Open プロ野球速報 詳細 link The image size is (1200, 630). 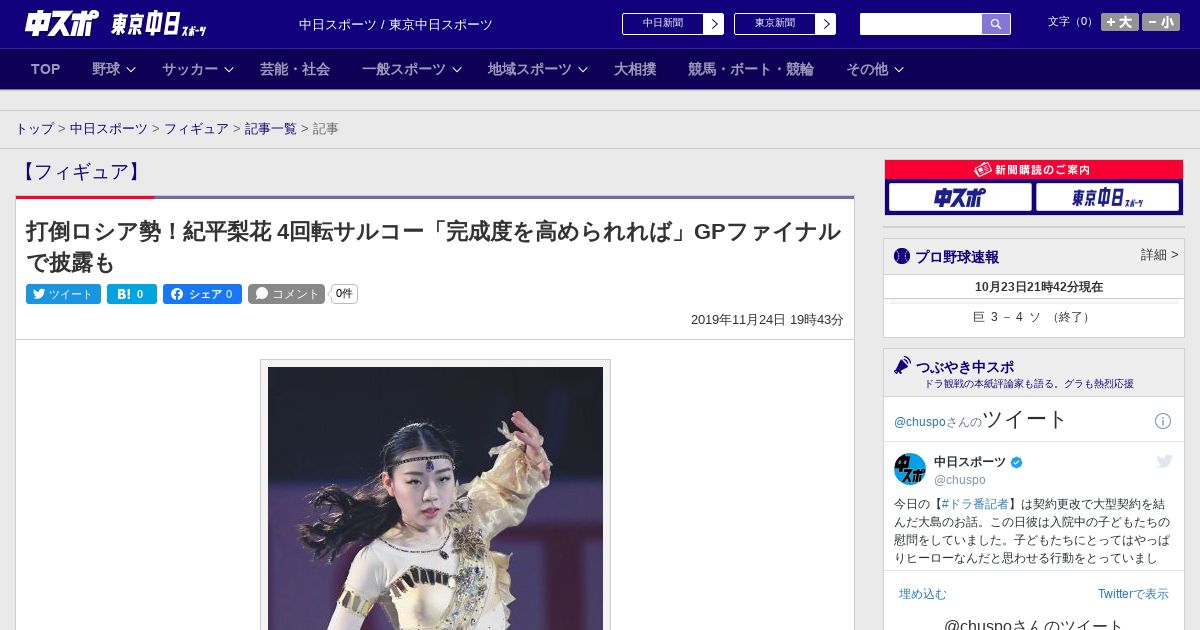[x=1159, y=255]
